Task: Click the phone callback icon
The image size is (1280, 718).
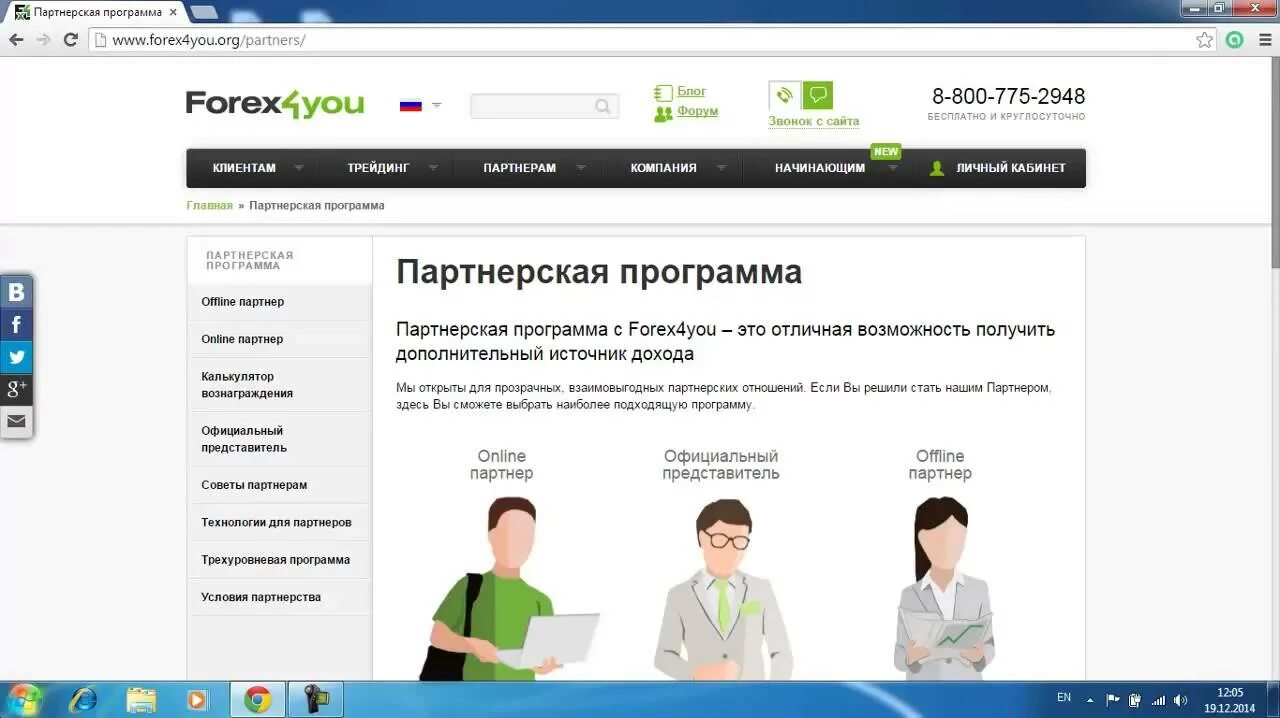Action: click(x=784, y=95)
